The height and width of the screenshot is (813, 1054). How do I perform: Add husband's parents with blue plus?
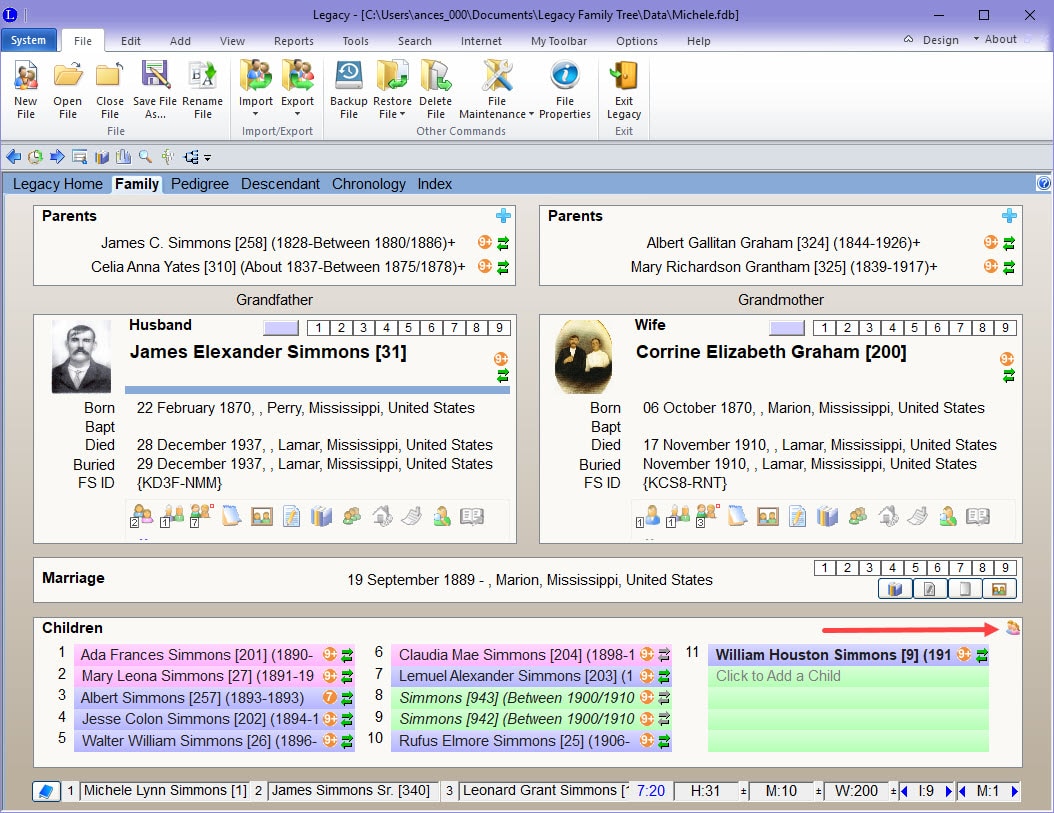[x=503, y=216]
